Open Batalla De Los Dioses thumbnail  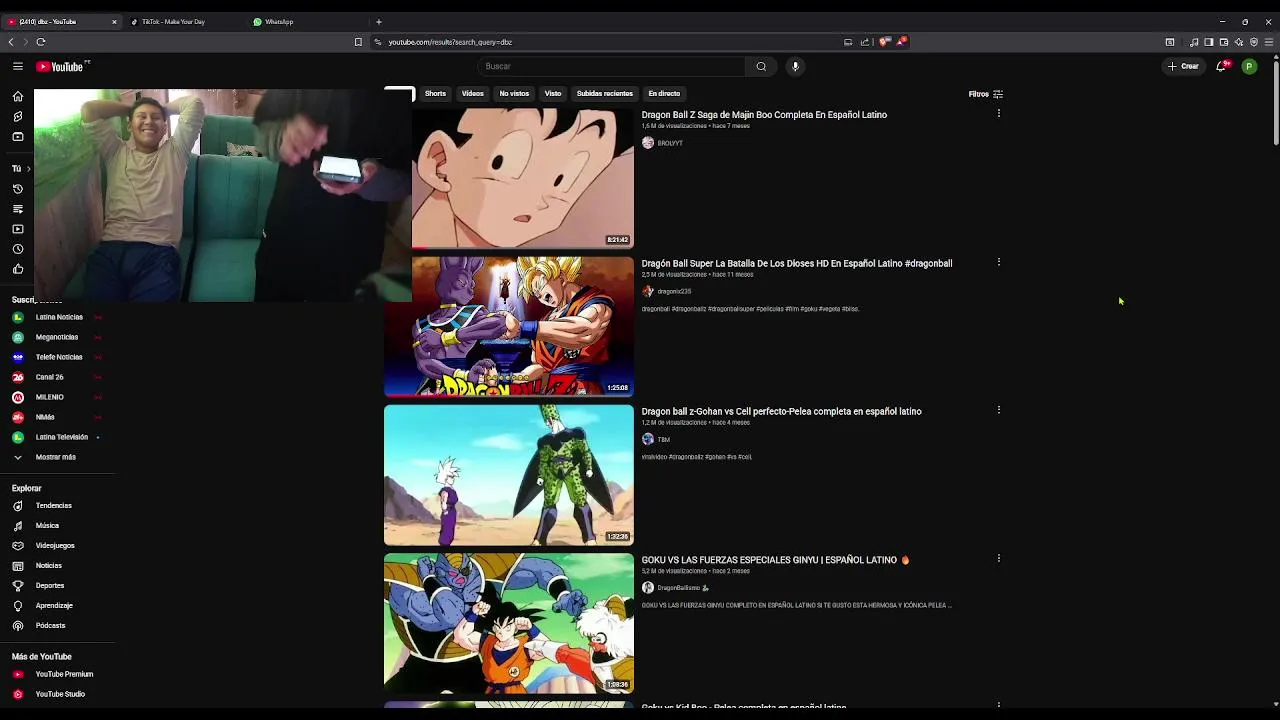click(509, 327)
